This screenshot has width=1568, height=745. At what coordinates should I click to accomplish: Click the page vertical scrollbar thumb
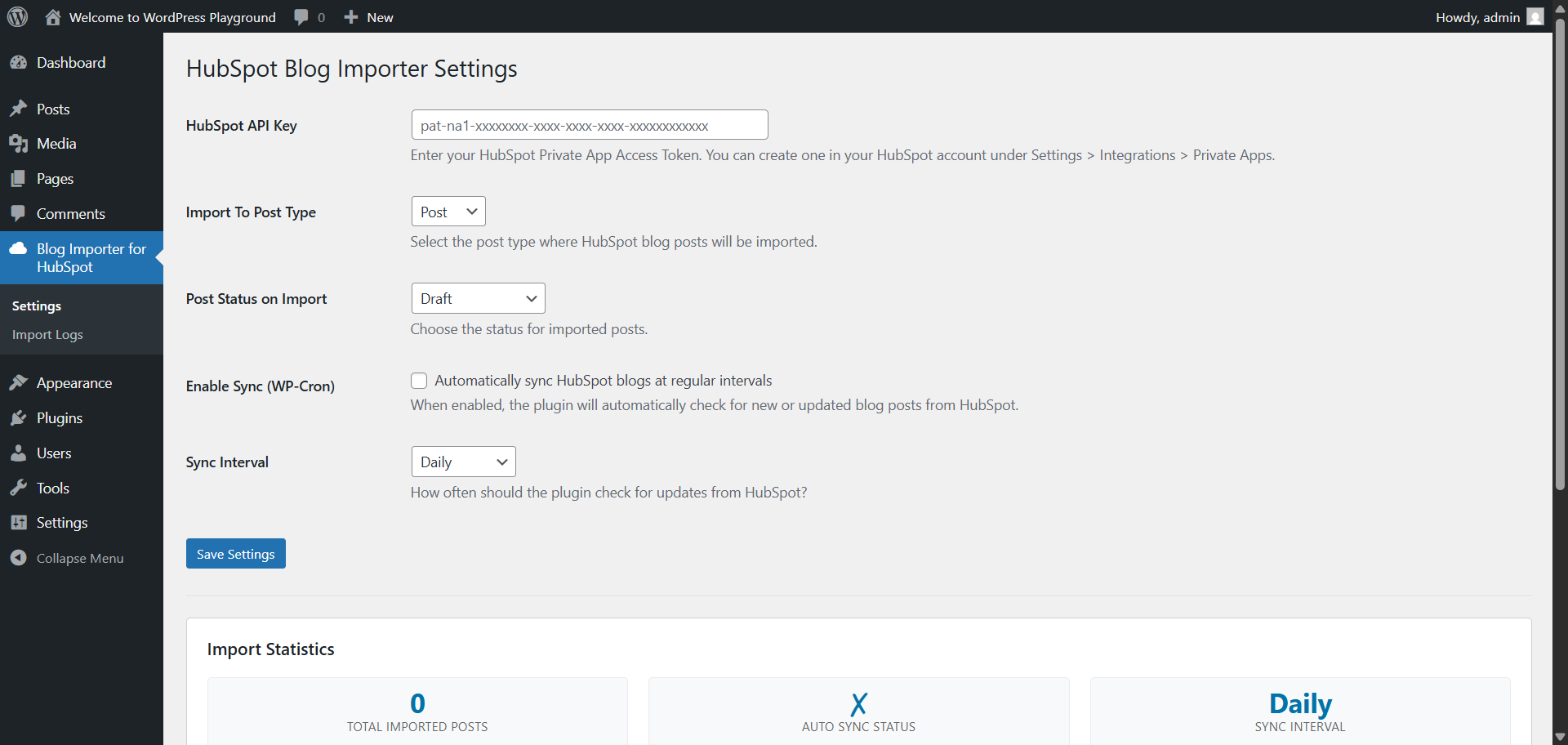point(1560,245)
